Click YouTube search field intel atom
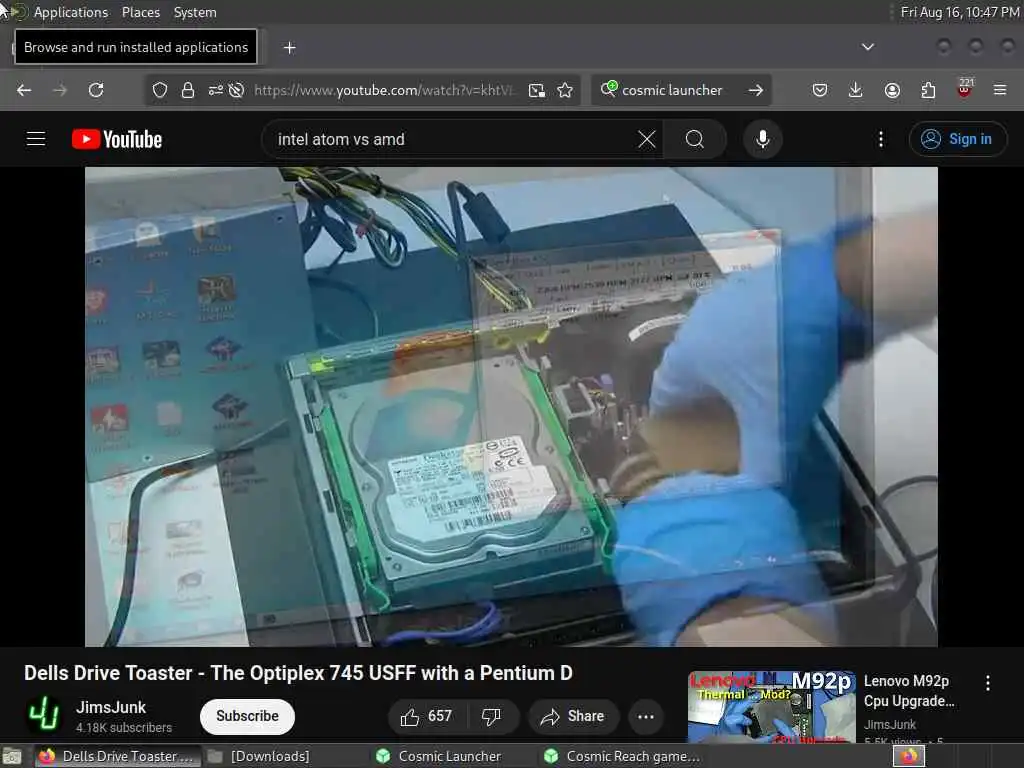Image resolution: width=1024 pixels, height=768 pixels. tap(451, 139)
